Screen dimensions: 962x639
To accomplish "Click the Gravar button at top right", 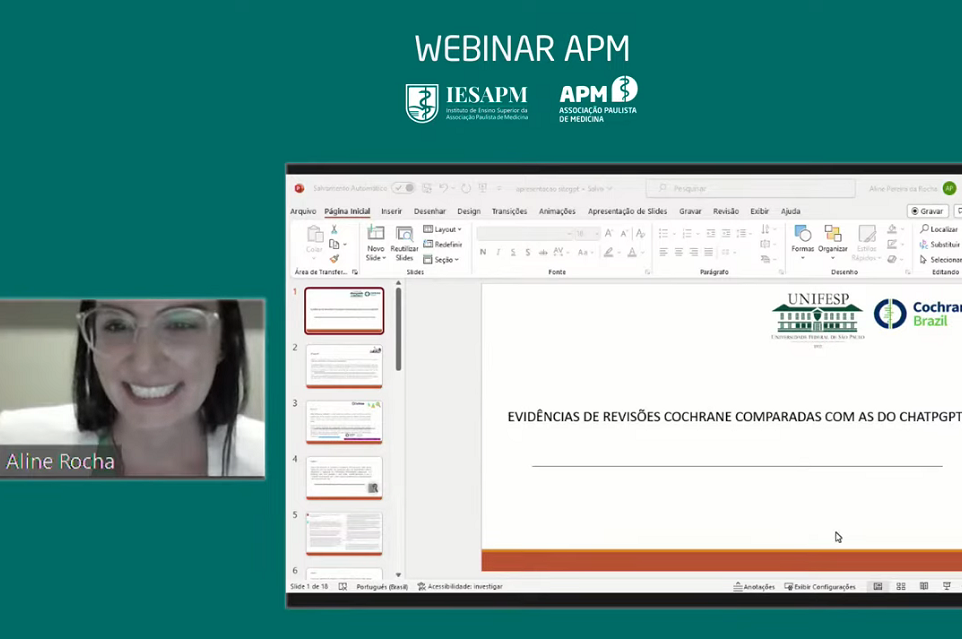I will (927, 211).
